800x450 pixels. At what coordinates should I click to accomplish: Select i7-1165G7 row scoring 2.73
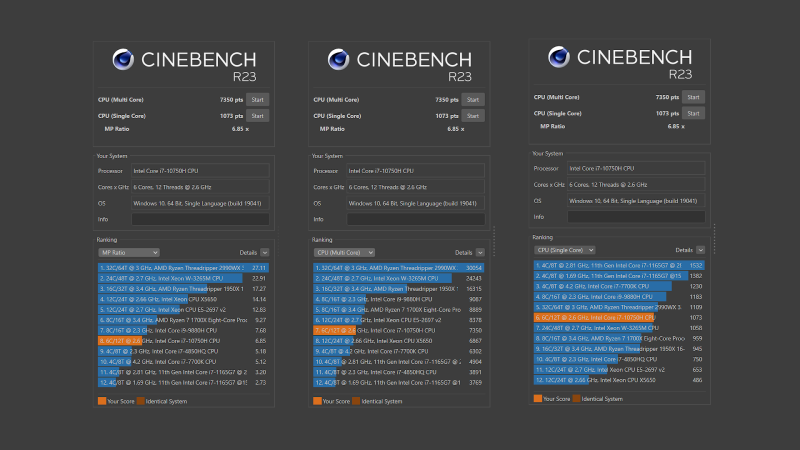[x=183, y=382]
